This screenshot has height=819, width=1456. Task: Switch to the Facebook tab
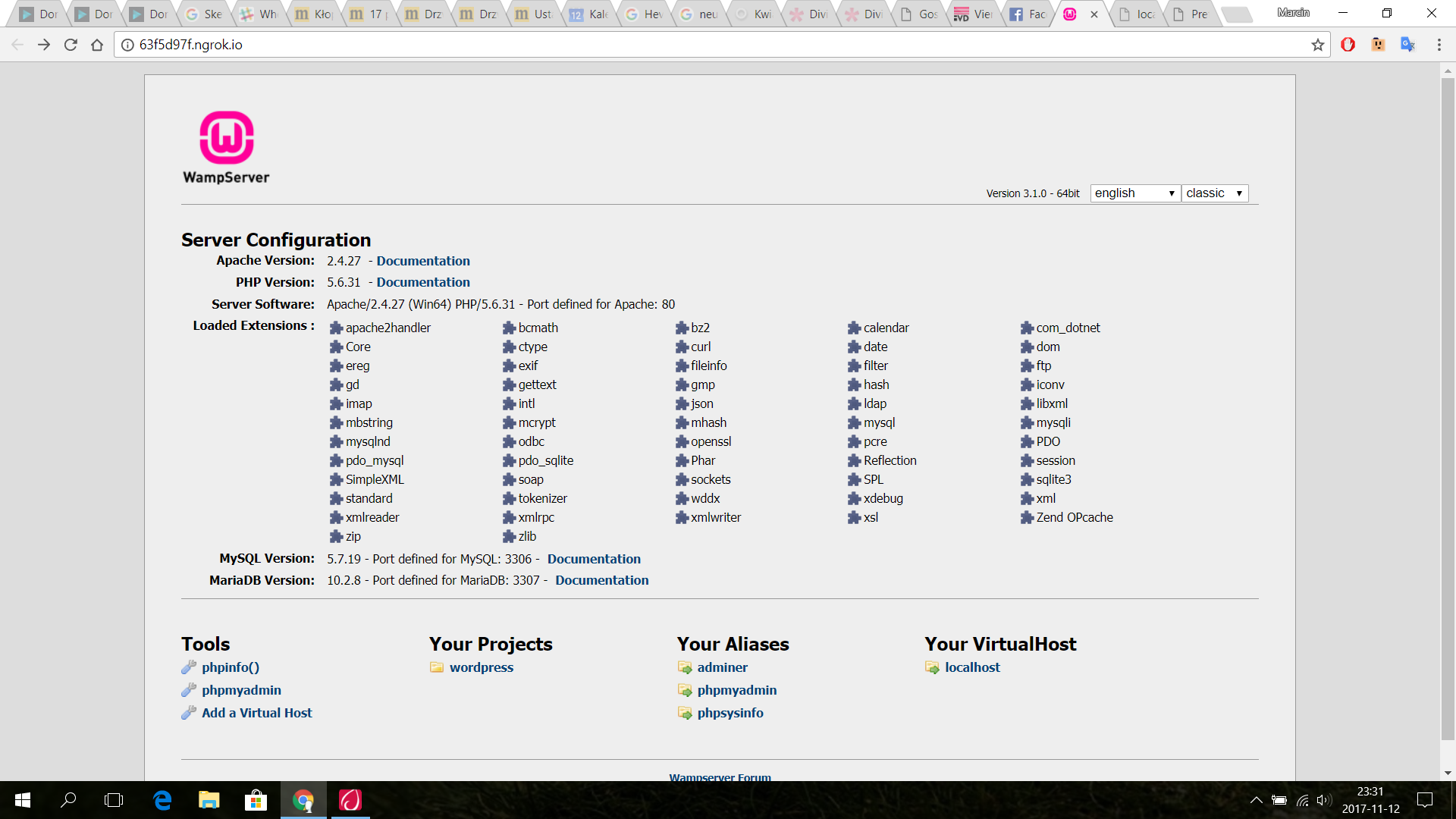[x=1029, y=14]
